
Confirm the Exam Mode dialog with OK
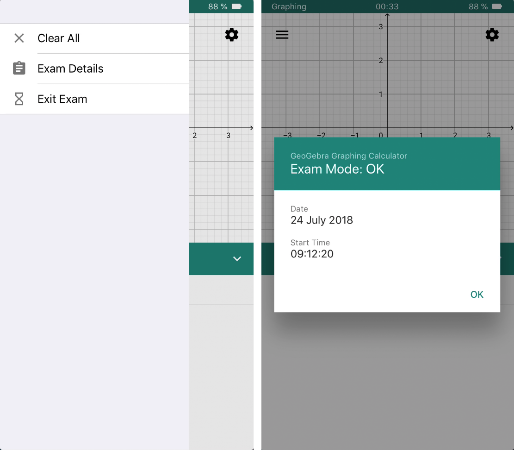click(477, 295)
